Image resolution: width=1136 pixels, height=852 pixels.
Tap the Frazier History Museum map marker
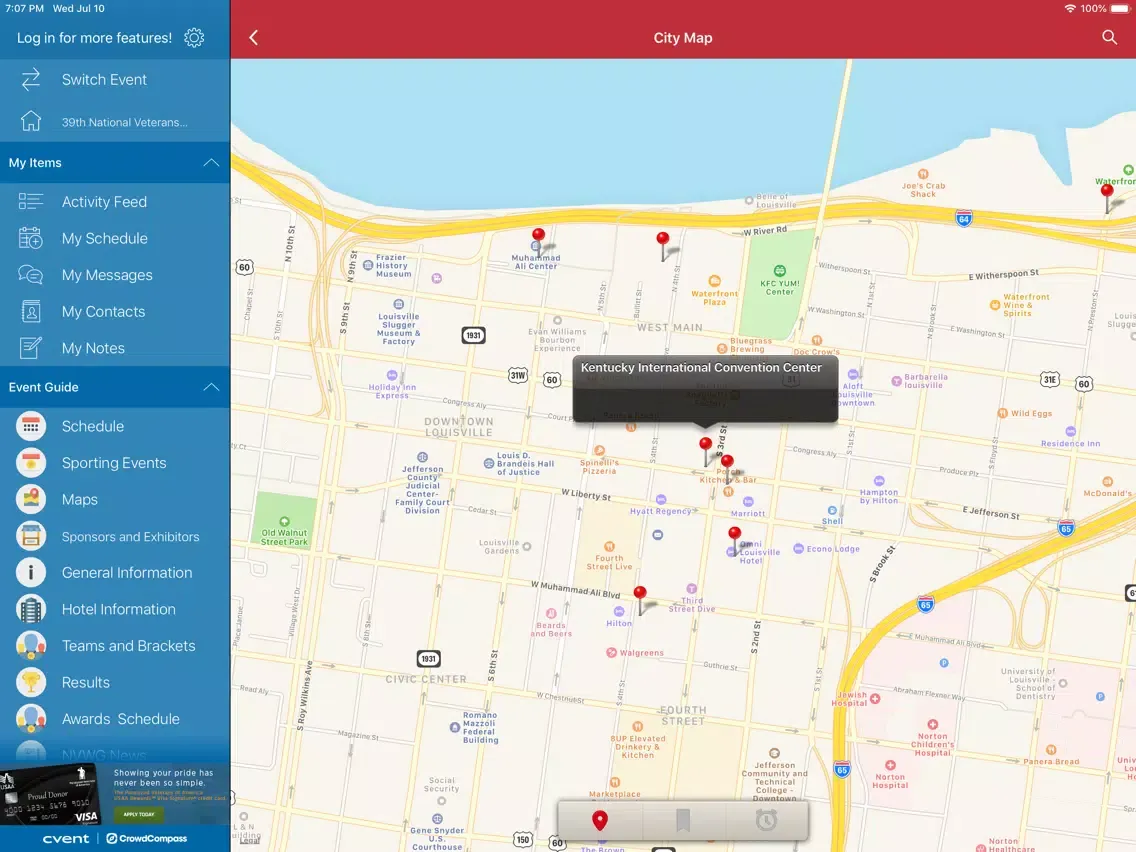coord(368,265)
